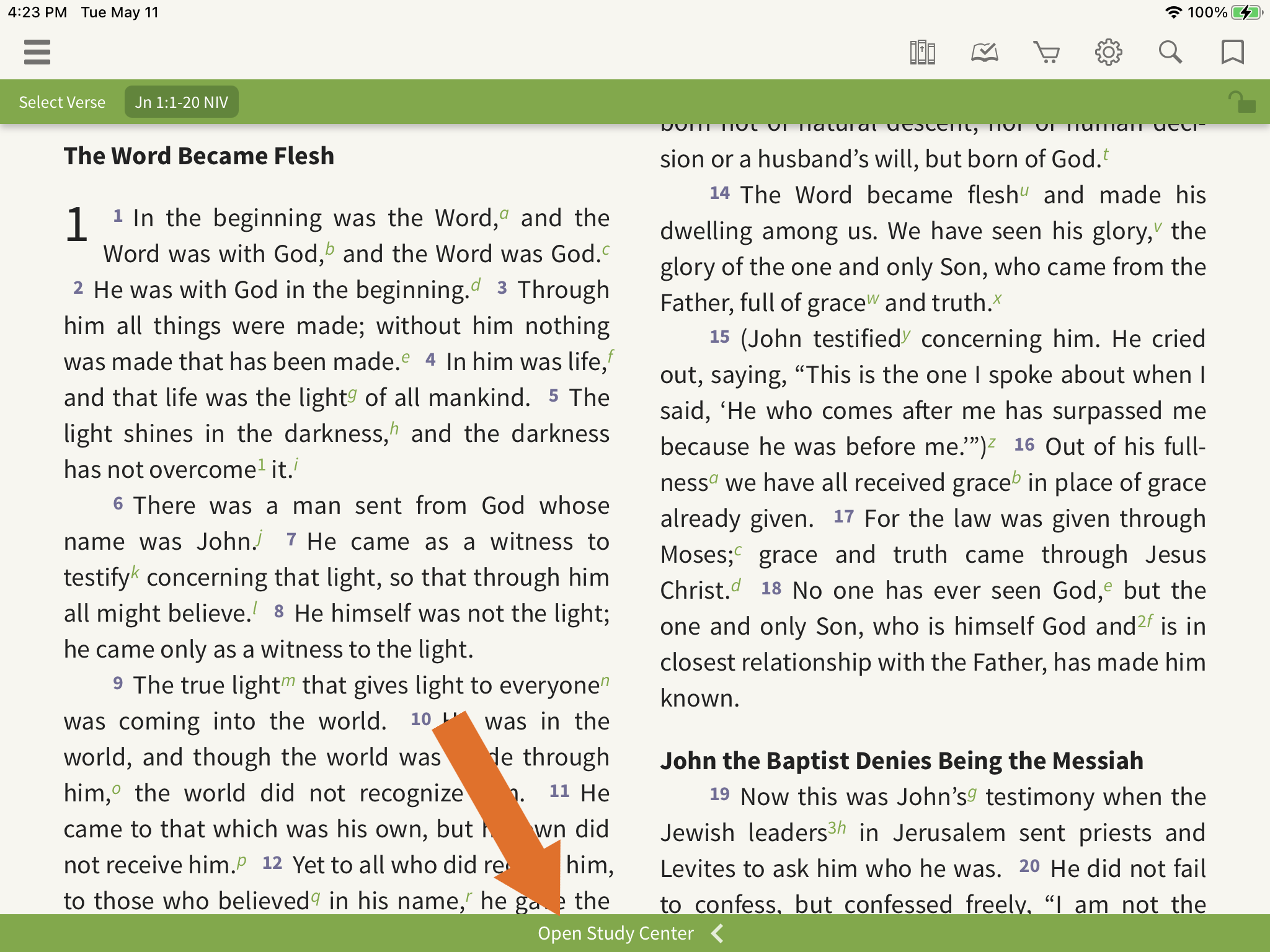The width and height of the screenshot is (1270, 952).
Task: Open cross-reference p after 'receive him.'
Action: point(242,862)
